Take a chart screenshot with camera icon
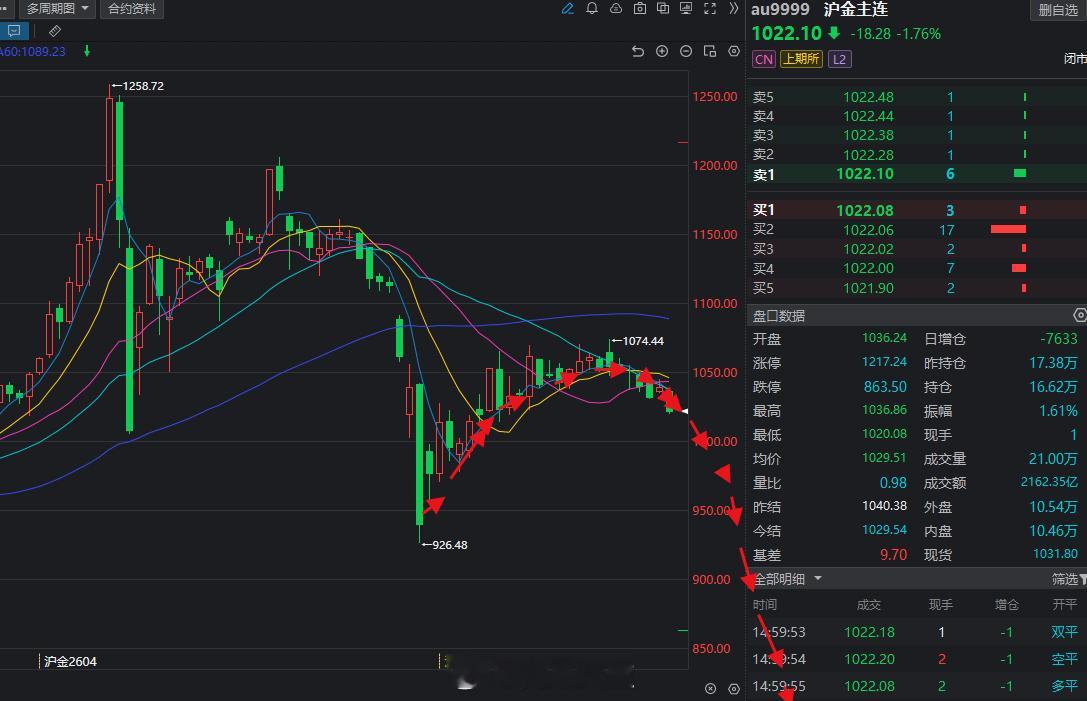The width and height of the screenshot is (1087, 701). [x=640, y=10]
